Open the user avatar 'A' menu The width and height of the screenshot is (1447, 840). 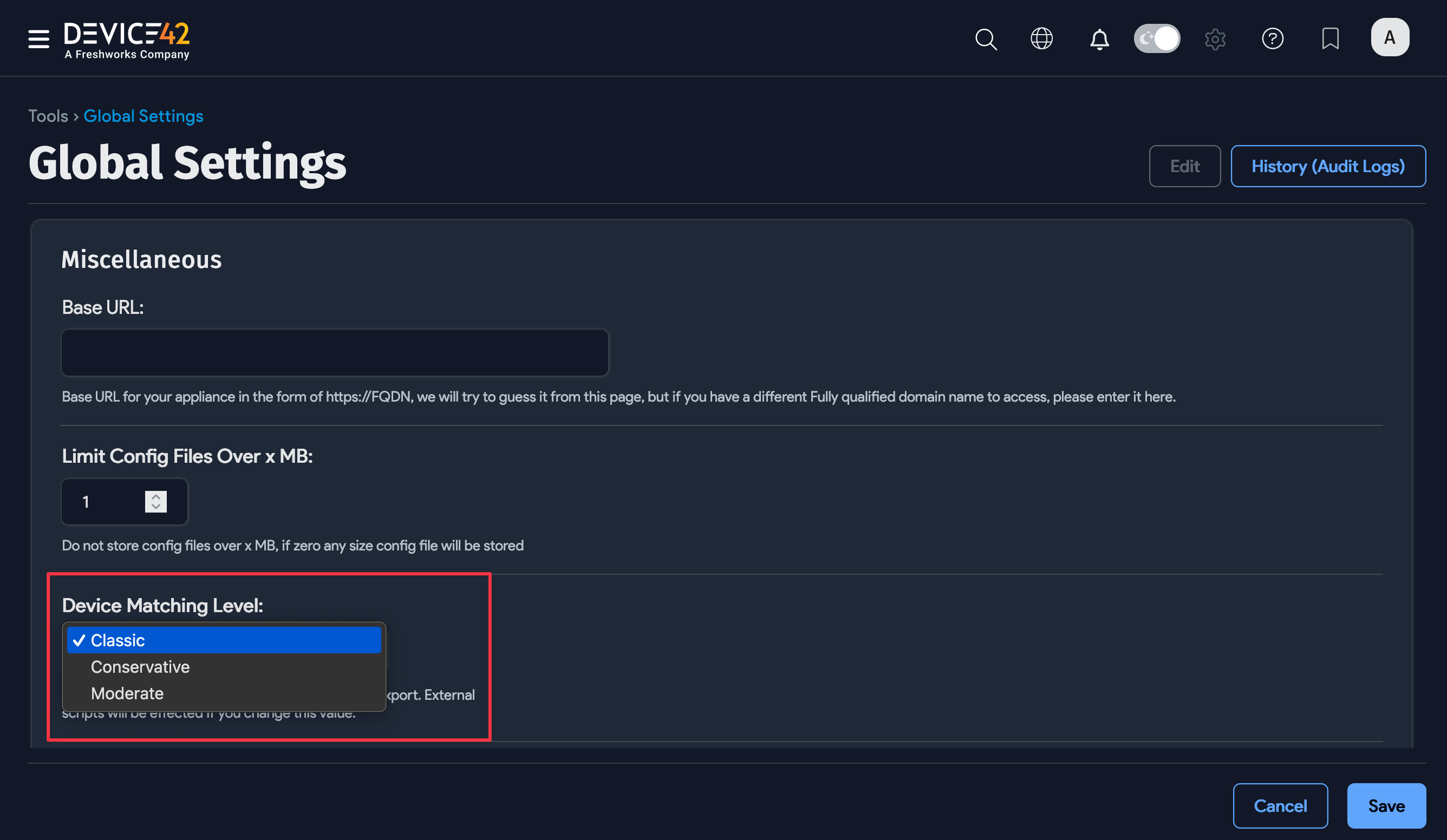(x=1389, y=37)
